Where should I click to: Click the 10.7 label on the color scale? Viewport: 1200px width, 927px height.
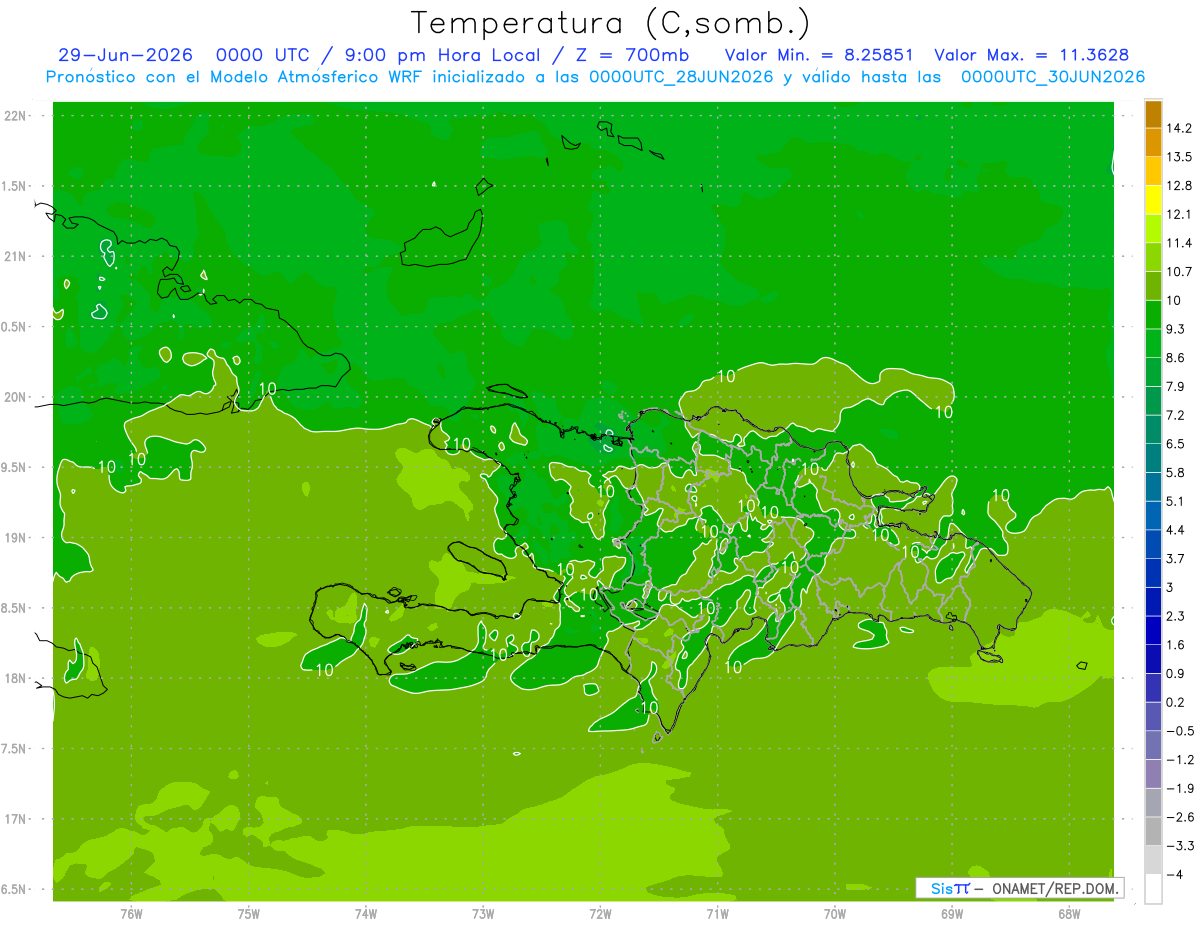(1180, 272)
